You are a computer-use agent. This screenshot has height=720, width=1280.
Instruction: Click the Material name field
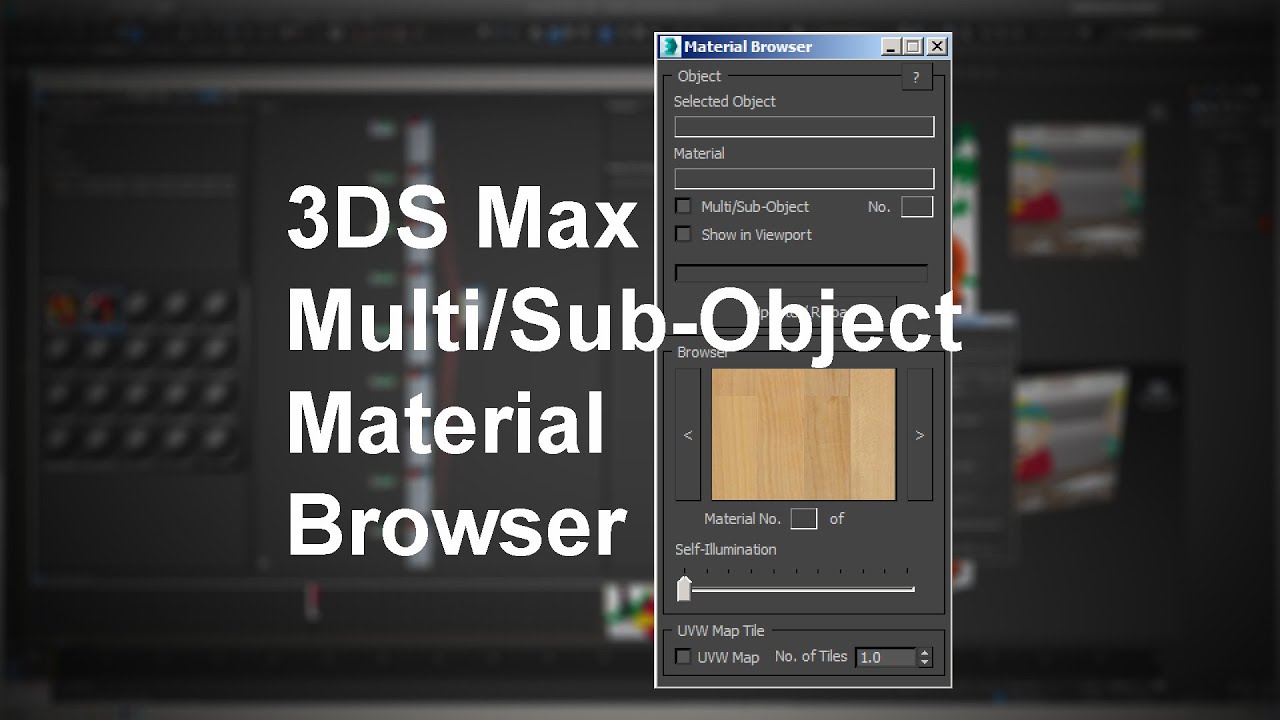pyautogui.click(x=804, y=178)
